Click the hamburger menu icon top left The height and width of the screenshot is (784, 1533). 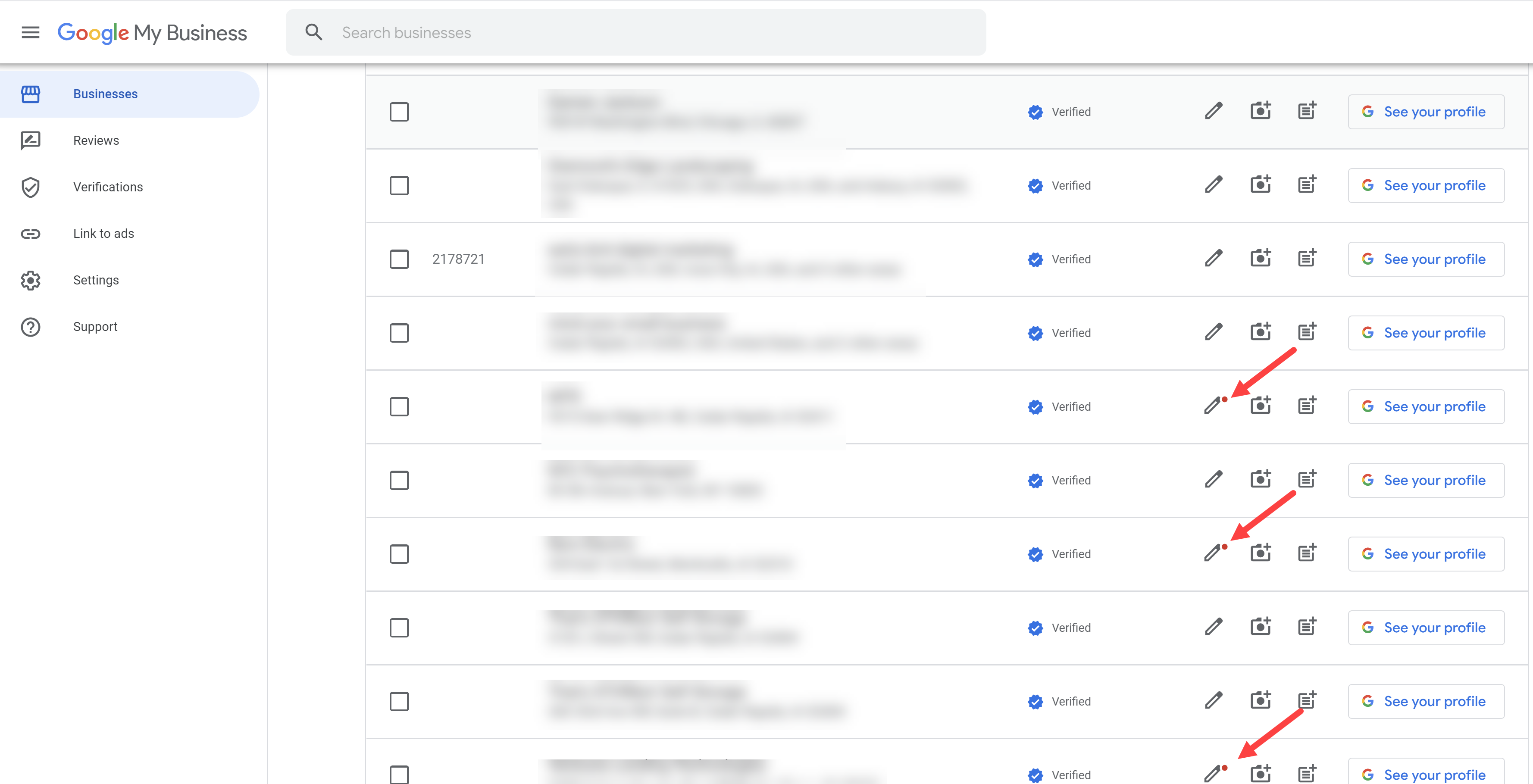click(x=30, y=32)
